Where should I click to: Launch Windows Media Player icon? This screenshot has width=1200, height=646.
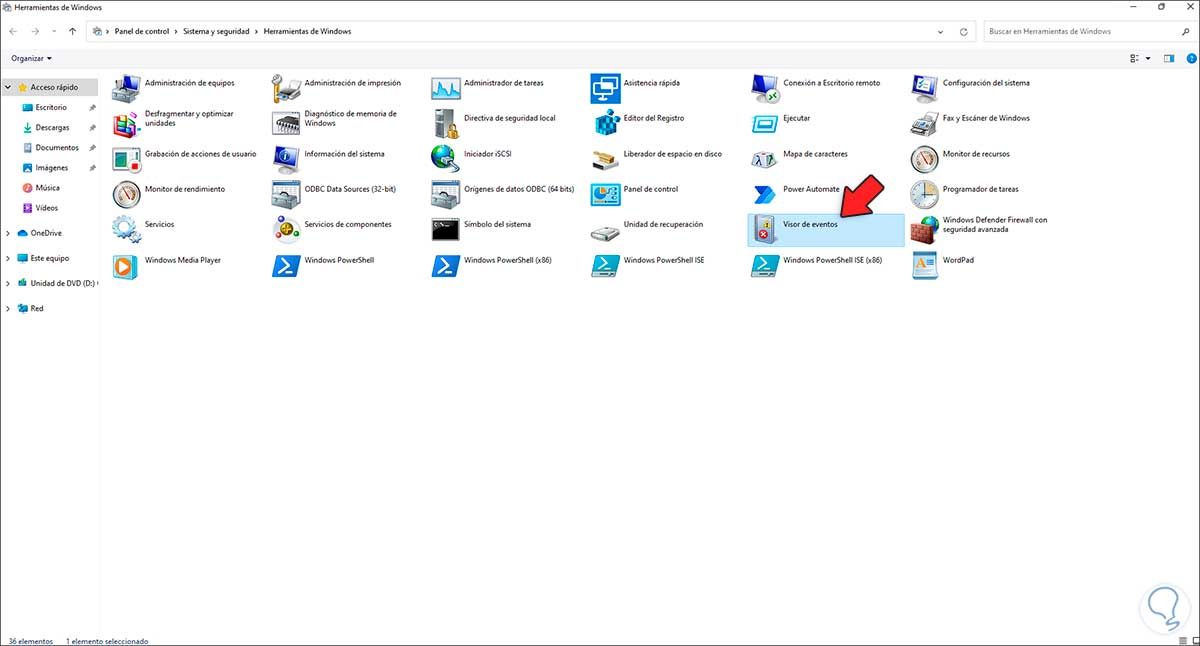126,265
